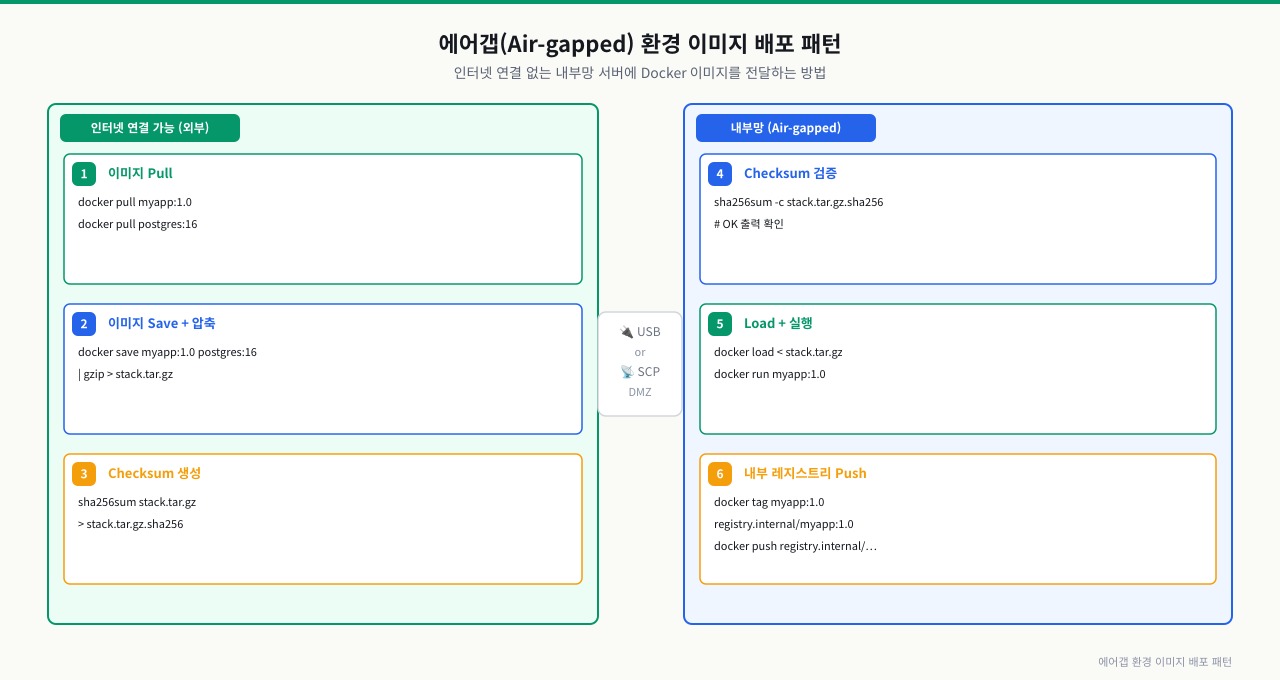Click the docker save myapp:1.0 postgres:16 line
Viewport: 1280px width, 680px height.
pyautogui.click(x=167, y=352)
